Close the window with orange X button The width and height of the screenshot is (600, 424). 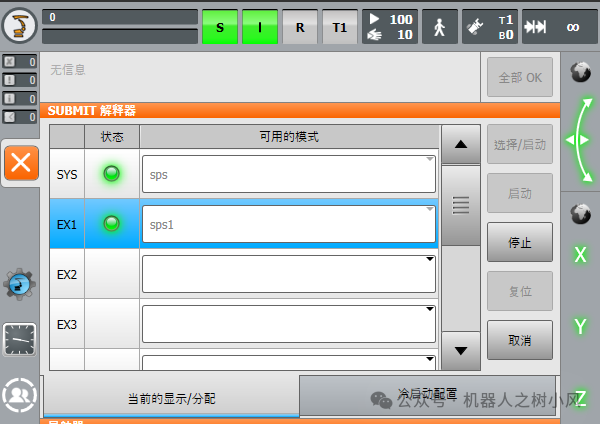[21, 163]
